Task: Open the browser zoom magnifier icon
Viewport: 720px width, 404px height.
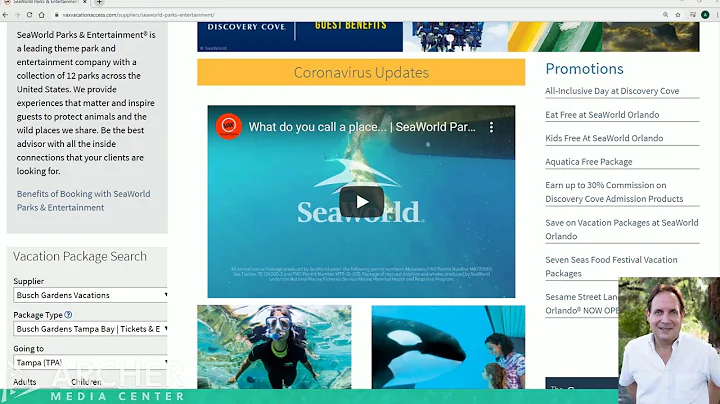Action: click(665, 15)
